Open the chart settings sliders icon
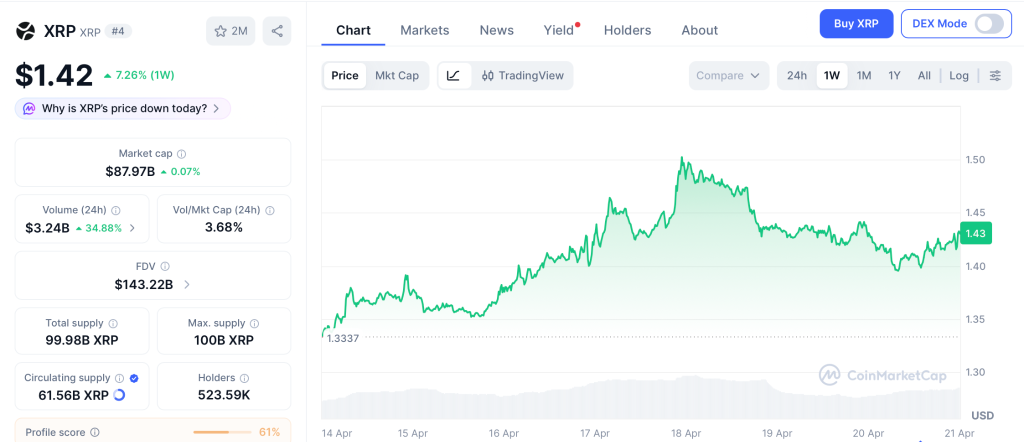1024x442 pixels. [x=995, y=75]
